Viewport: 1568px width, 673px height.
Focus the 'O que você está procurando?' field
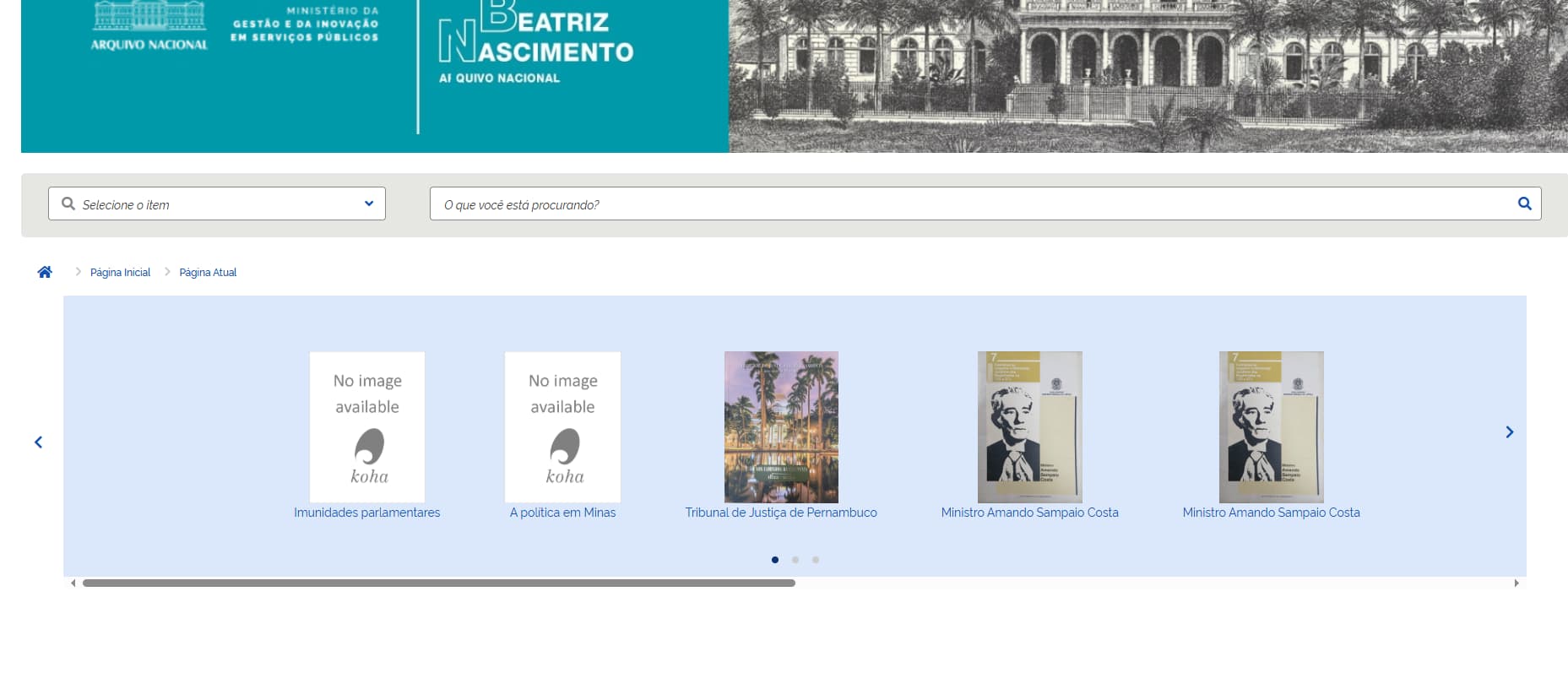pyautogui.click(x=971, y=204)
